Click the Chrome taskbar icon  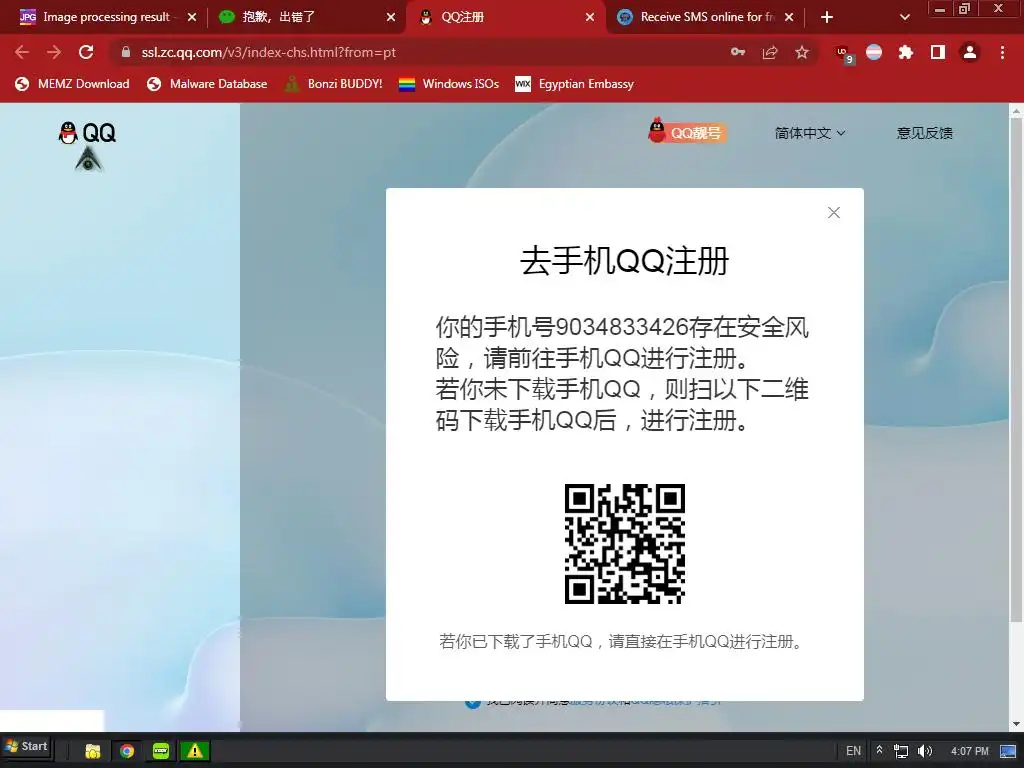pyautogui.click(x=127, y=751)
